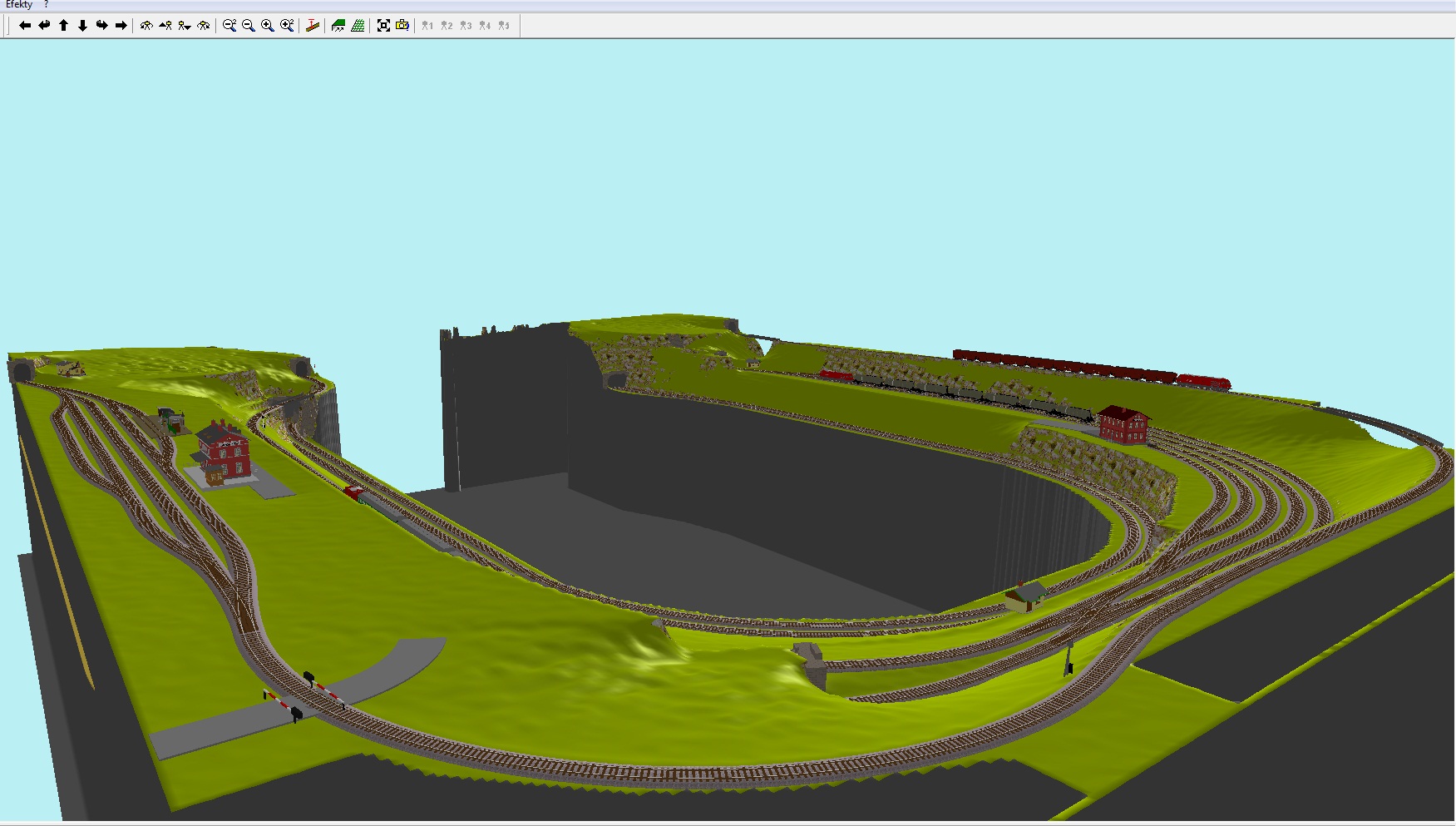
Task: Click the zoom in magnifier icon
Action: [x=268, y=26]
